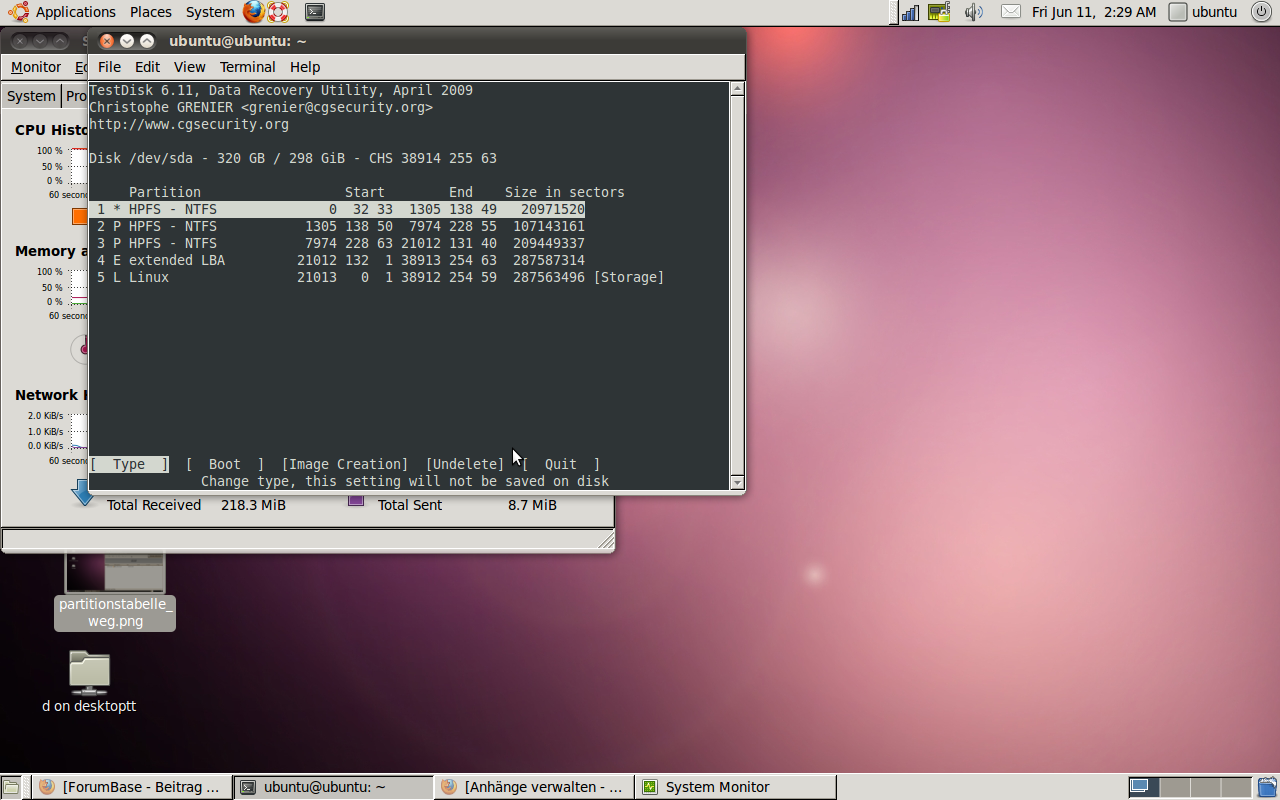Click the volume speaker icon

973,12
